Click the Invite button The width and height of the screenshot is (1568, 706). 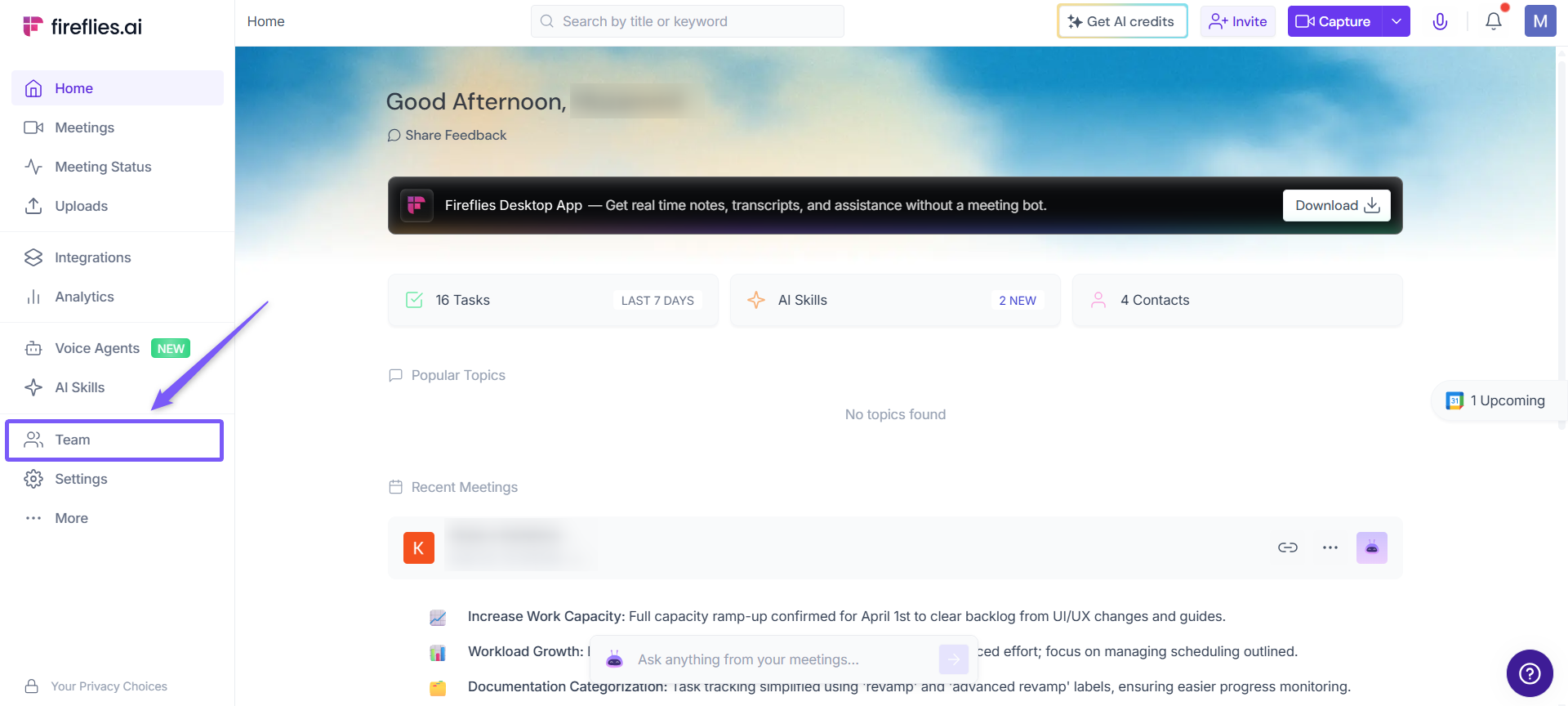point(1238,21)
